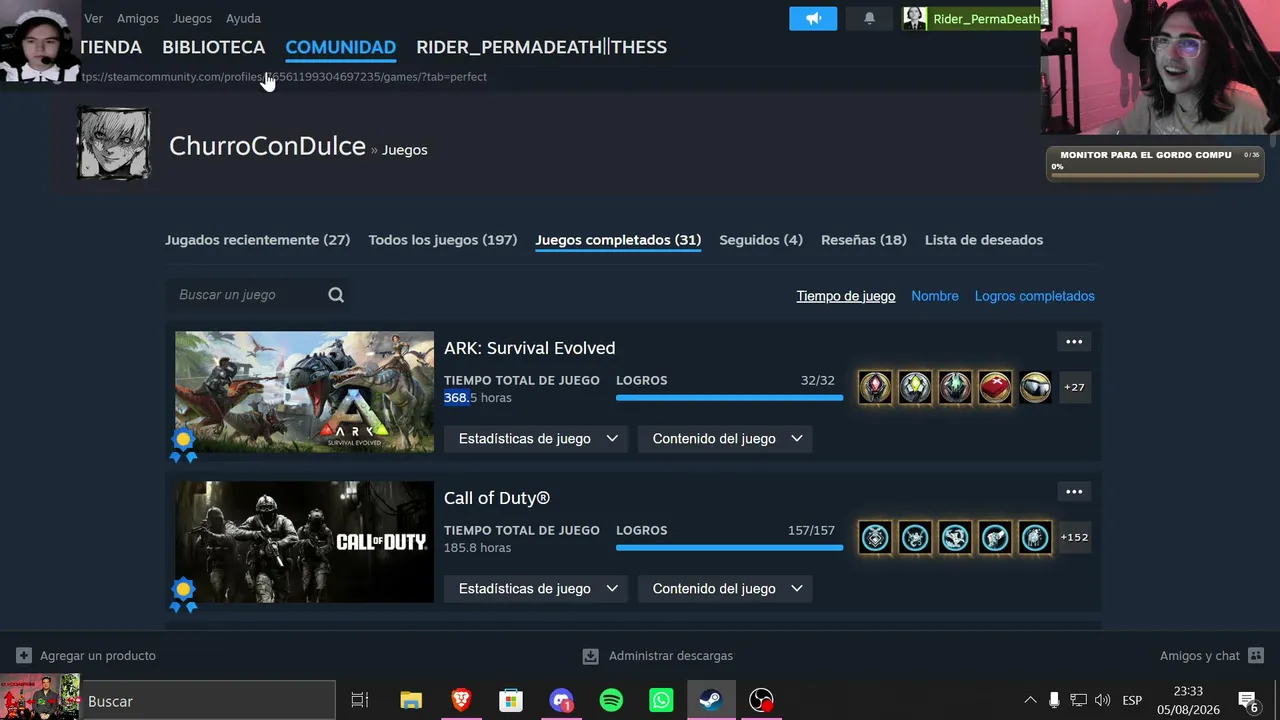The image size is (1280, 720).
Task: Click ARK's red medical kit achievement icon
Action: 995,387
